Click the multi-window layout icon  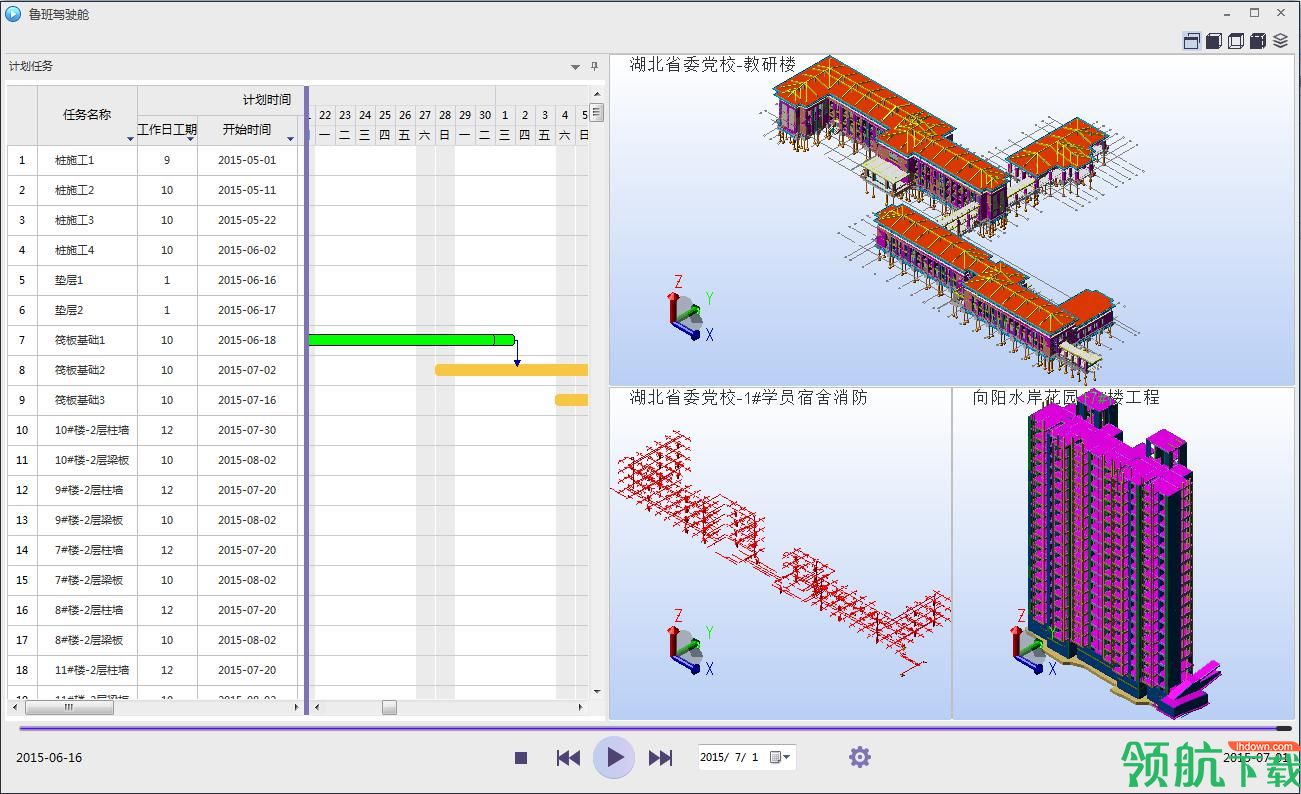click(1191, 41)
